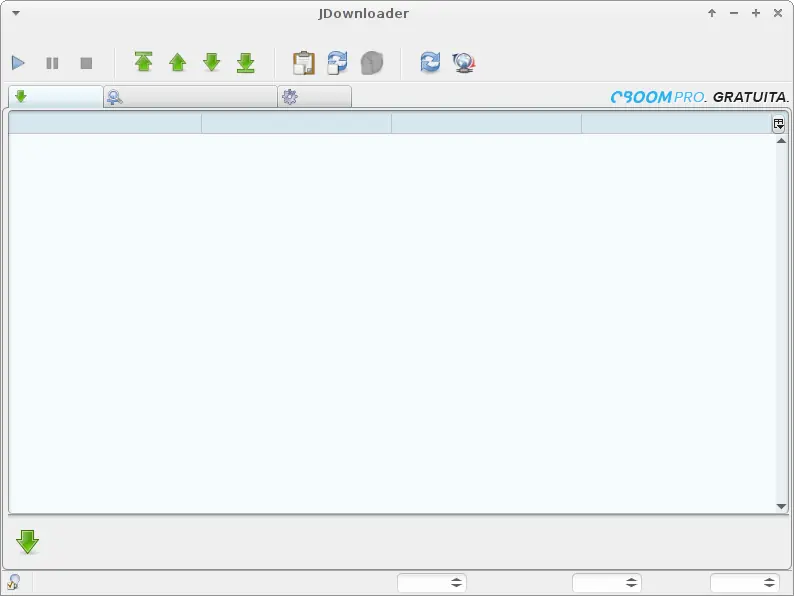Viewport: 794px width, 596px height.
Task: Open the window menu arrow in title bar
Action: 16,13
